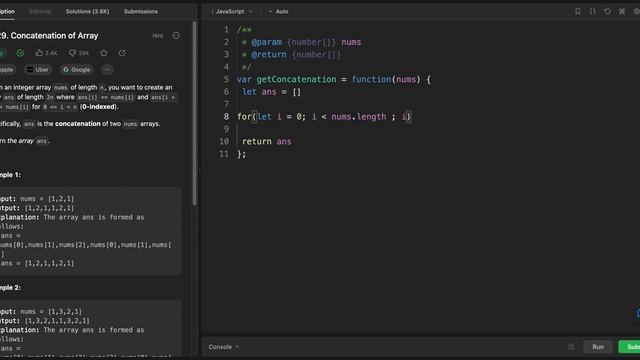The image size is (640, 360).
Task: Open the feedback icon next to Hint
Action: (176, 36)
